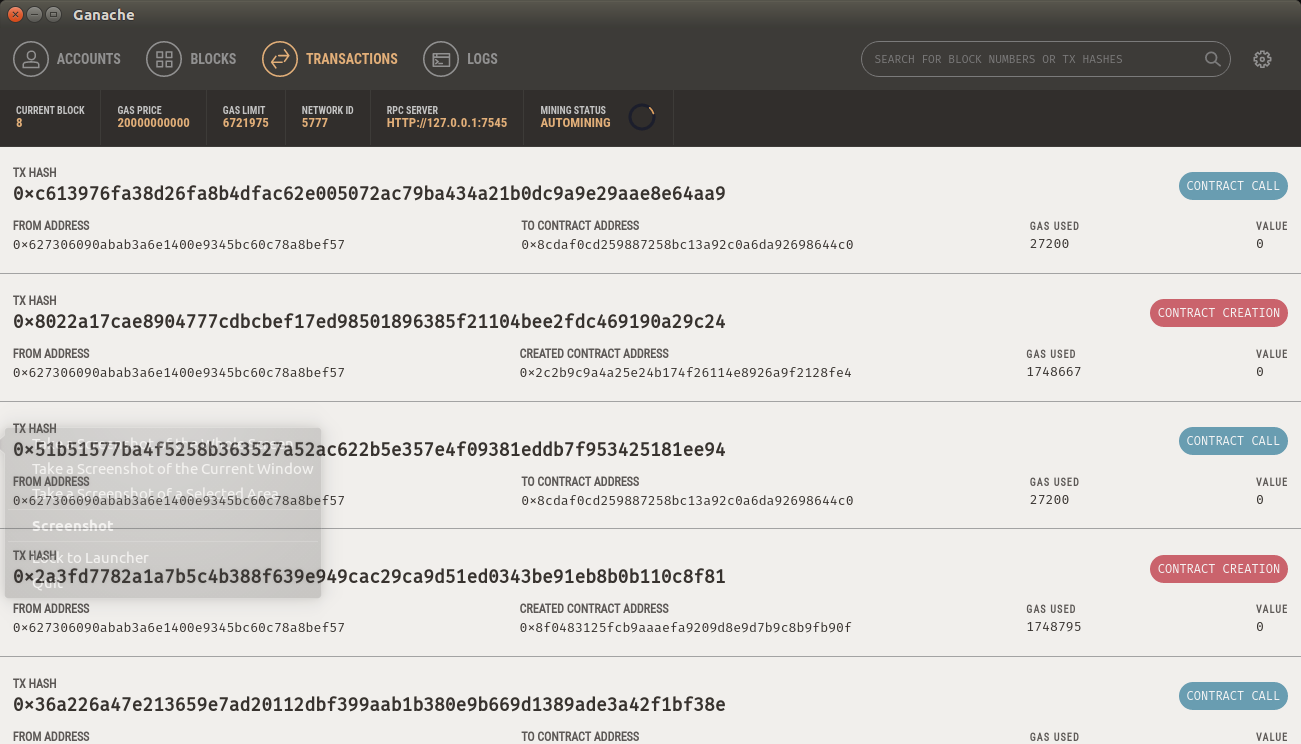Viewport: 1301px width, 744px height.
Task: Click the automining spinner indicator
Action: pos(641,117)
